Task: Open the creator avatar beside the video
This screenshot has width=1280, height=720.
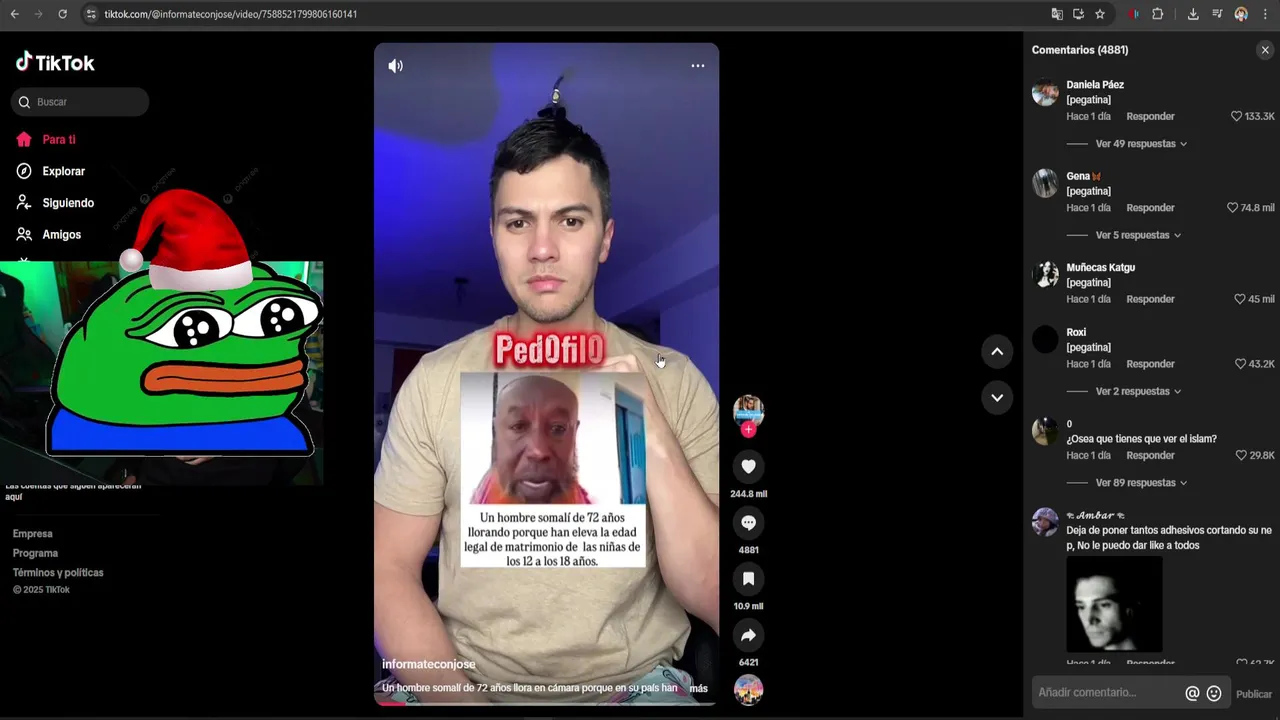Action: tap(748, 410)
